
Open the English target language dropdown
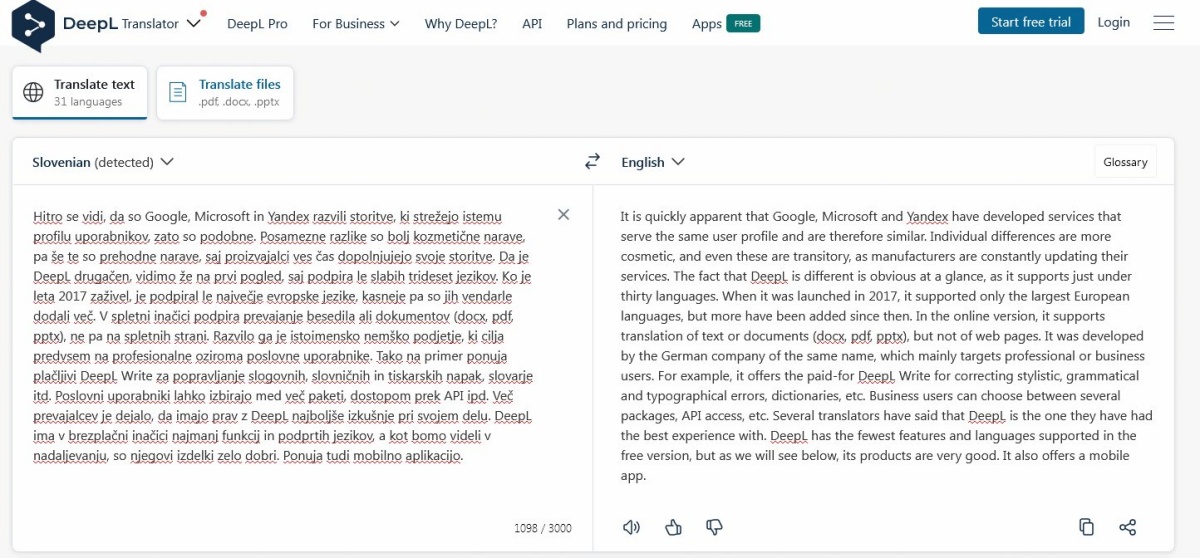653,162
